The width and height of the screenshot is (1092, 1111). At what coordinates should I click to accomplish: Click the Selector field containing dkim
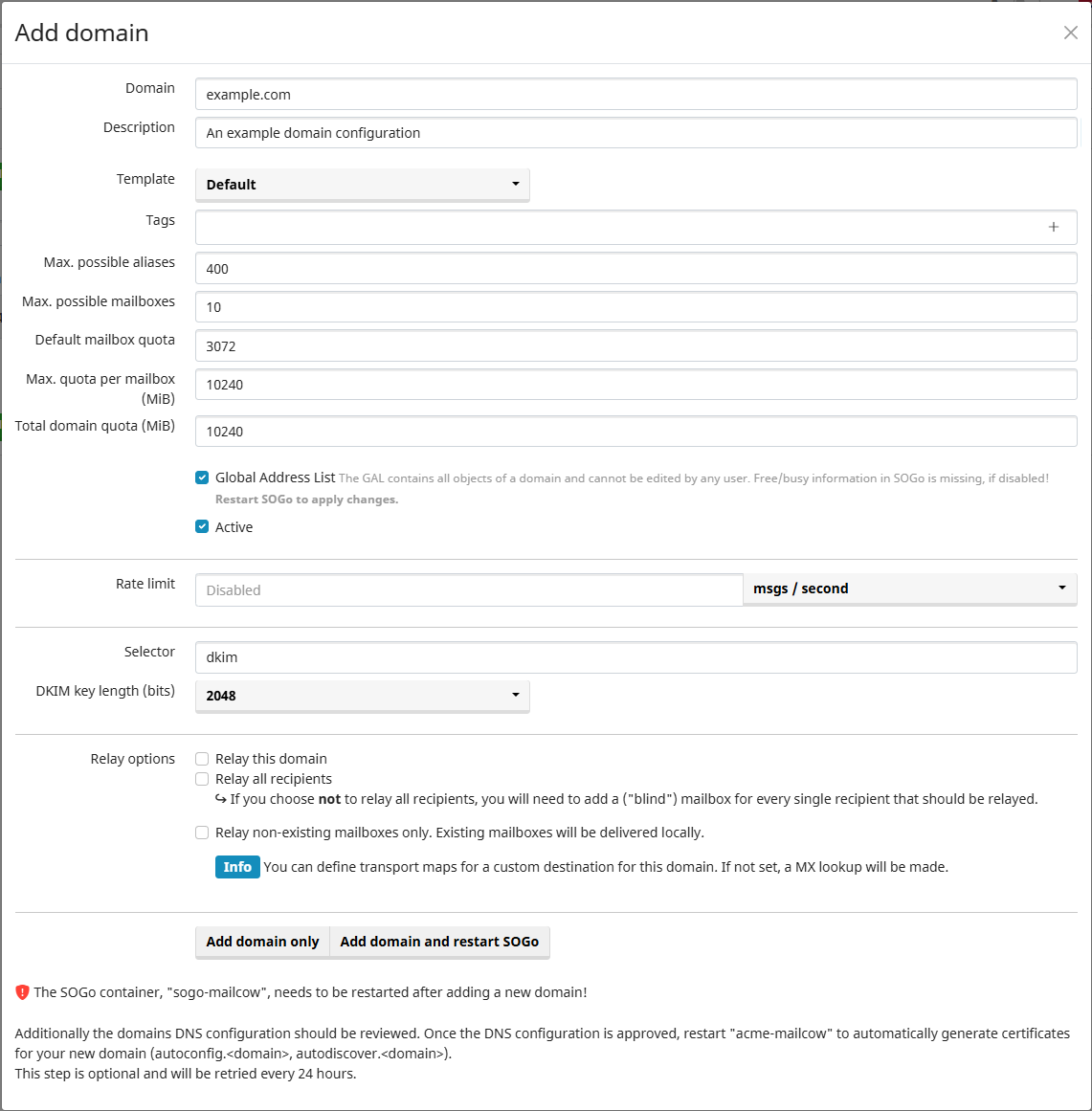pos(635,657)
